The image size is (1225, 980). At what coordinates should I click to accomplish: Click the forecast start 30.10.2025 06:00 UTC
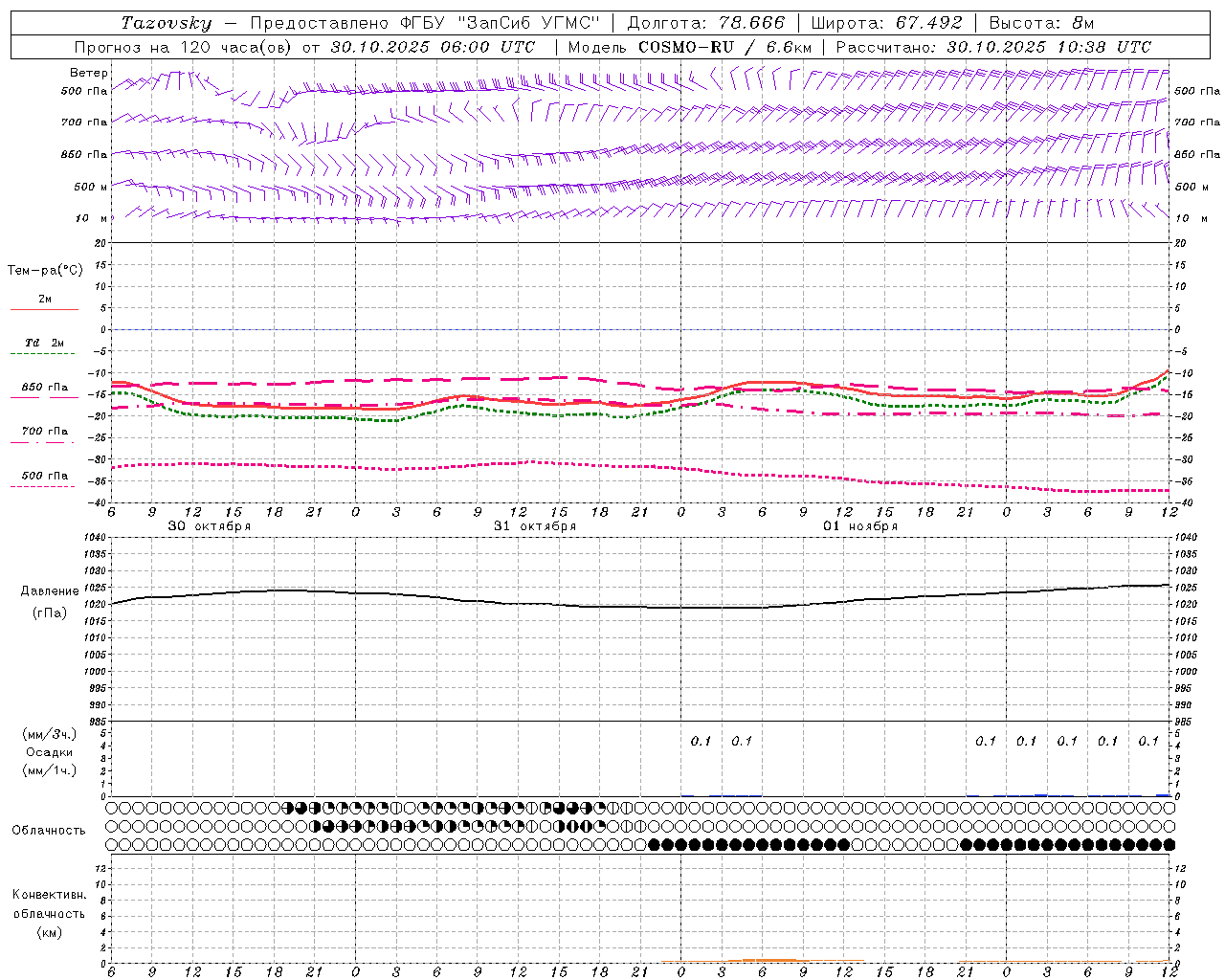tap(433, 47)
